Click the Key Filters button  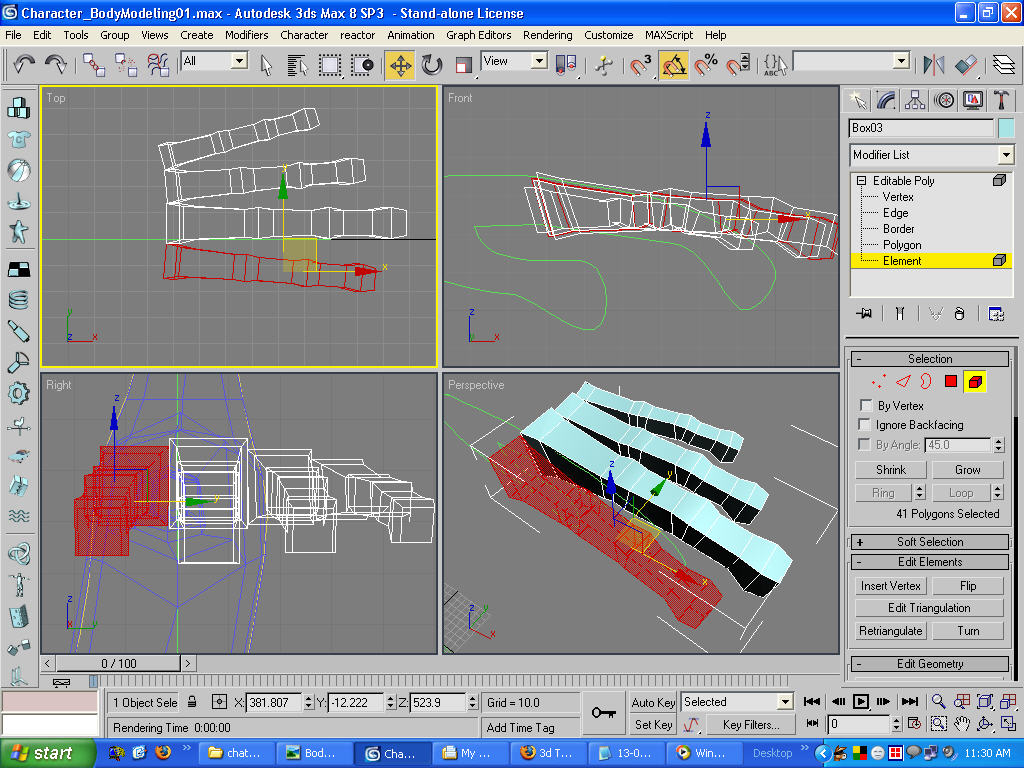pyautogui.click(x=751, y=724)
